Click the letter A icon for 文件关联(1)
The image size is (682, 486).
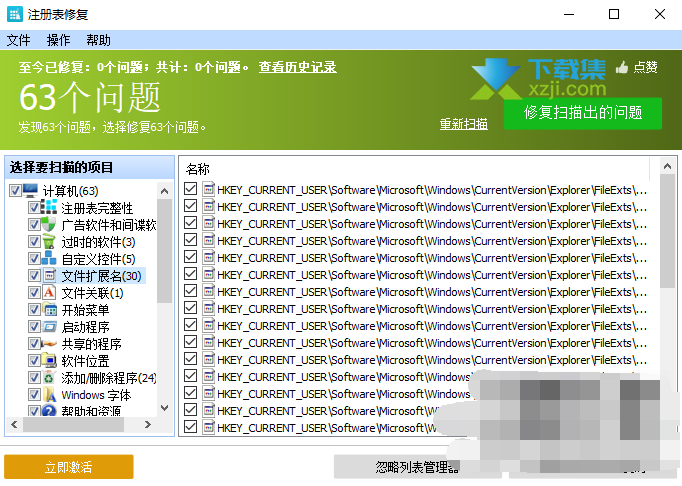[49, 292]
